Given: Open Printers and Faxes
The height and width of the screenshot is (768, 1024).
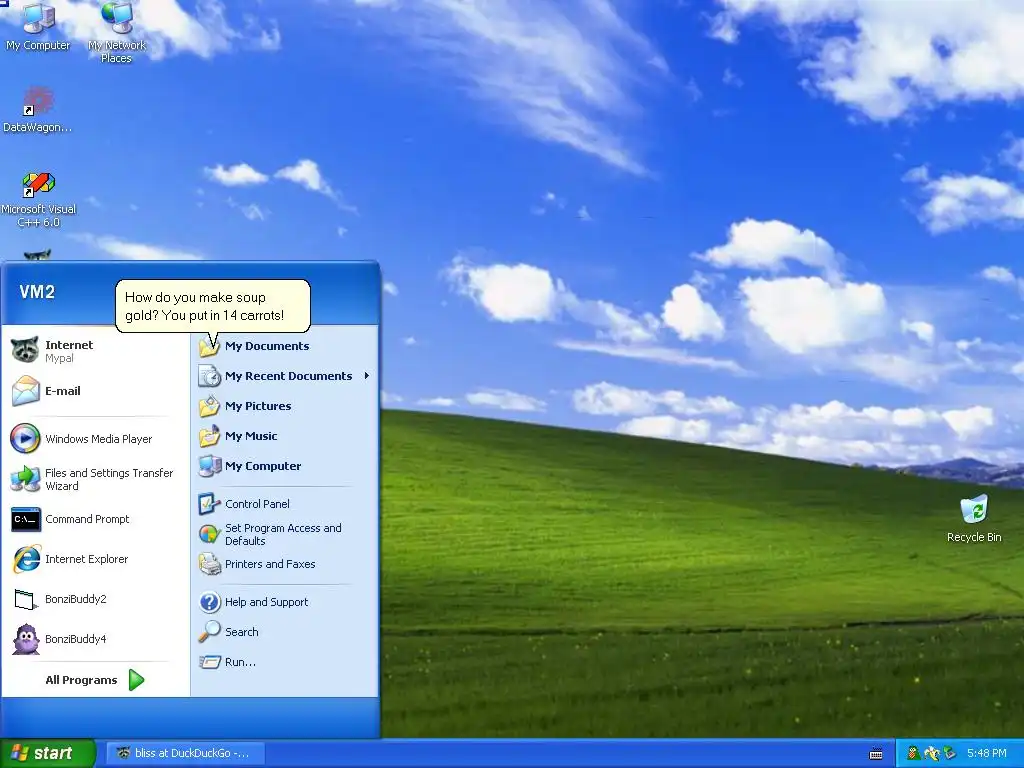Looking at the screenshot, I should [285, 564].
